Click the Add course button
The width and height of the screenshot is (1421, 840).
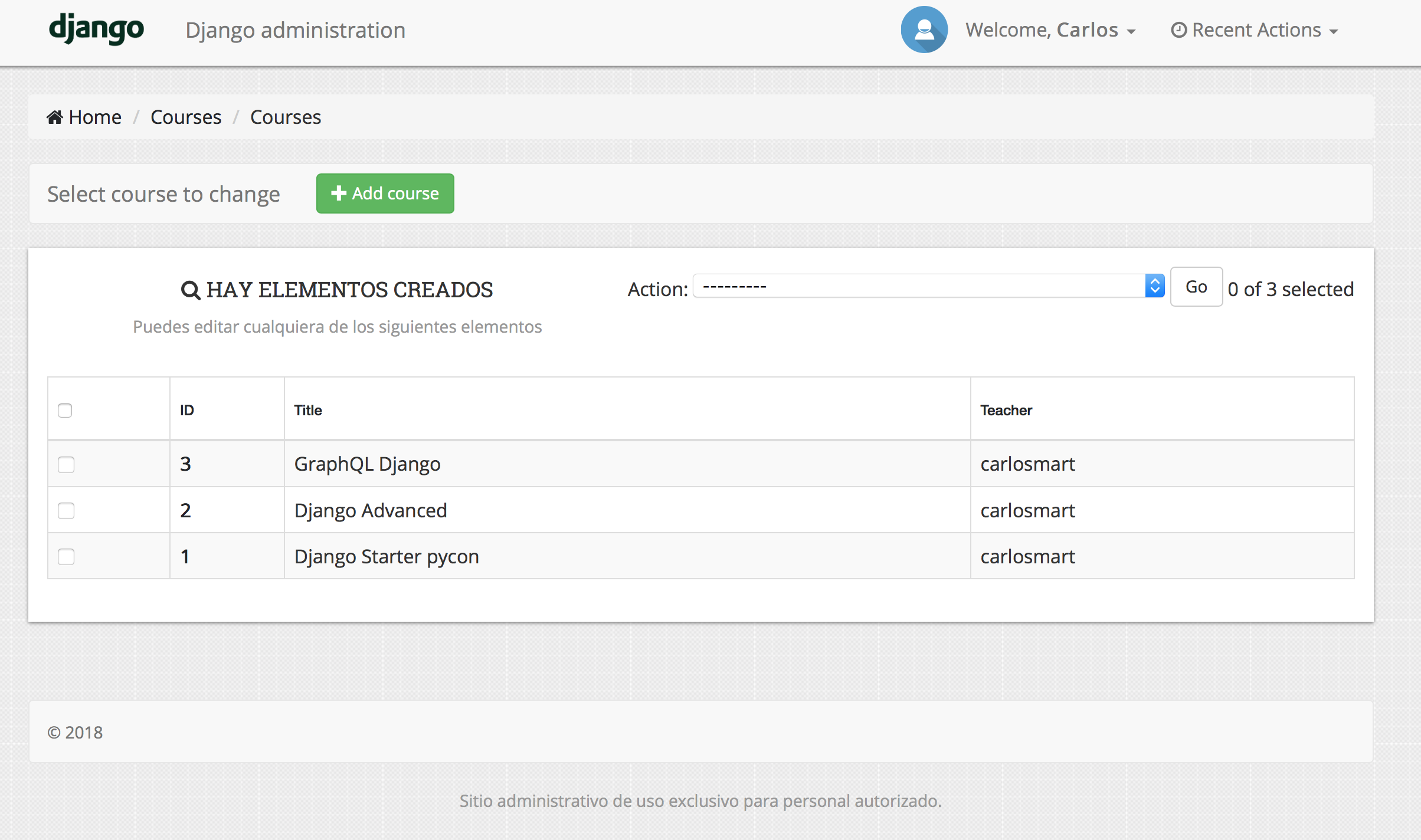385,193
